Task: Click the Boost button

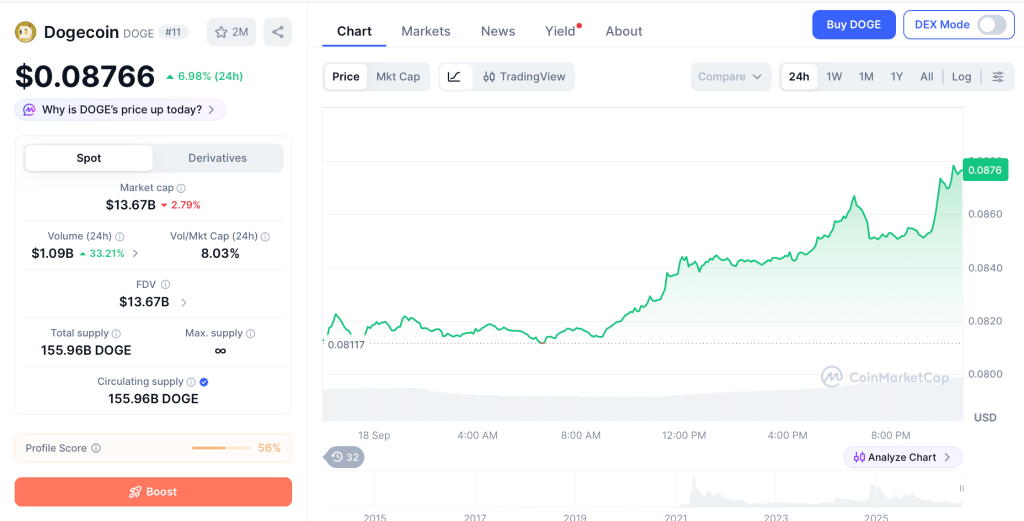Action: click(x=153, y=492)
